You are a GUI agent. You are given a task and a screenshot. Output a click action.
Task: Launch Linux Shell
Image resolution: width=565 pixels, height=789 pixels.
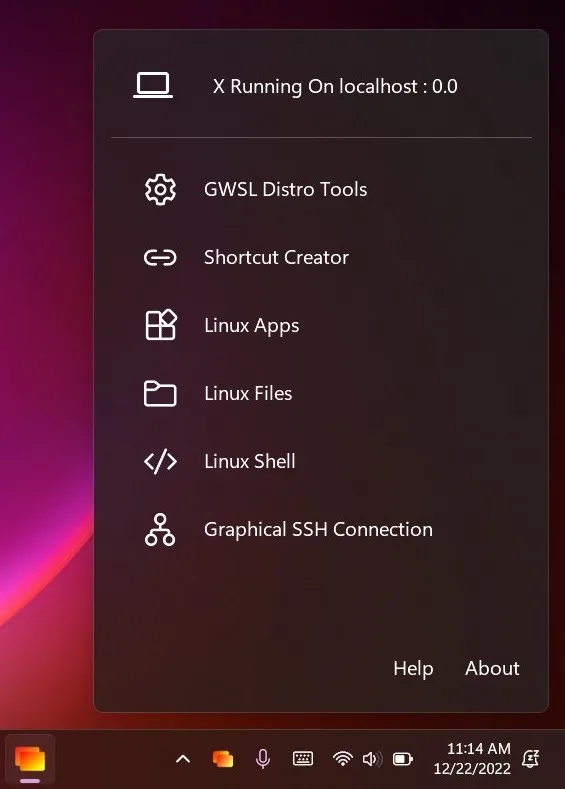pos(250,461)
